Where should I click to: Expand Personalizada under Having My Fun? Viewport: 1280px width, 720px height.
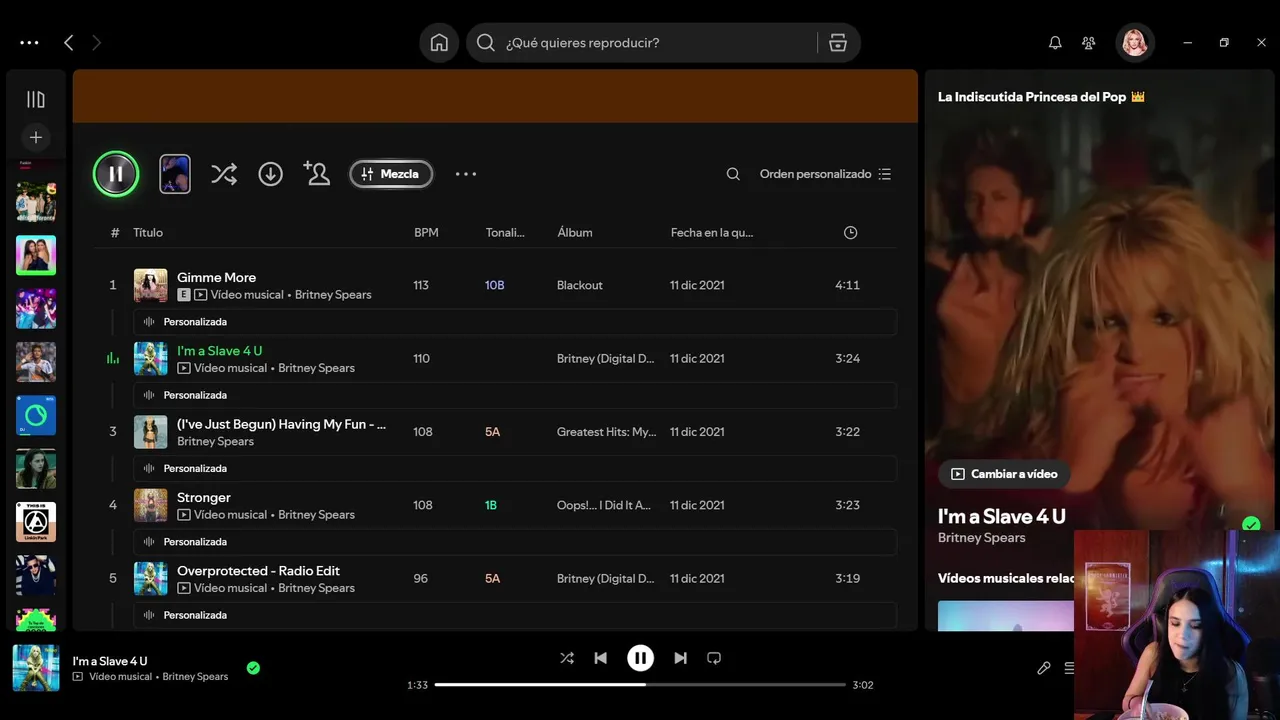tap(515, 468)
